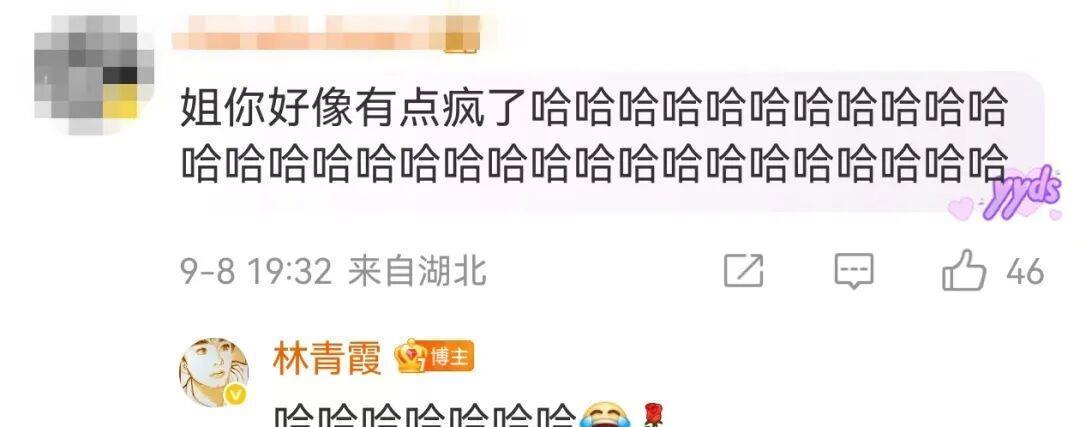
Task: Tap the yellow verified V badge on 林青霞's avatar
Action: 236,396
